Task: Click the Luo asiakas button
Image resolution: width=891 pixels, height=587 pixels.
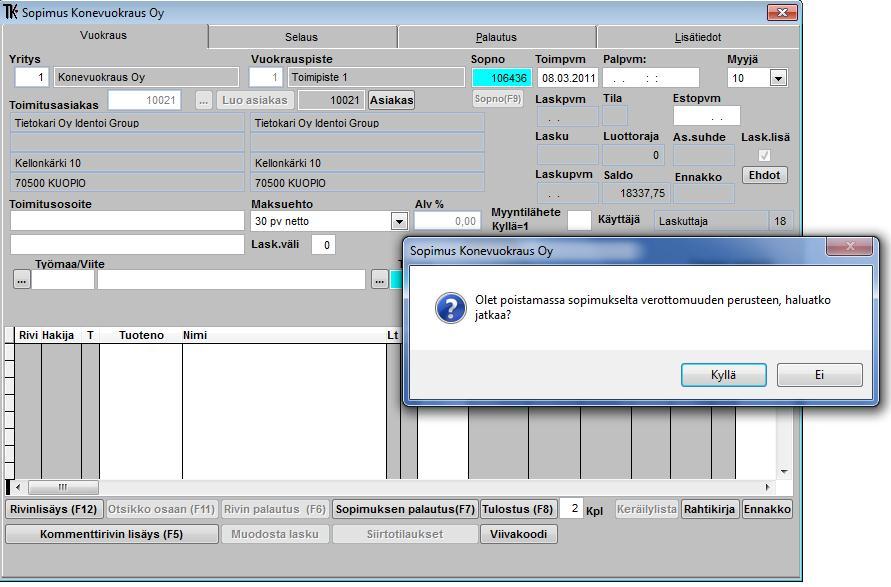Action: [x=255, y=100]
